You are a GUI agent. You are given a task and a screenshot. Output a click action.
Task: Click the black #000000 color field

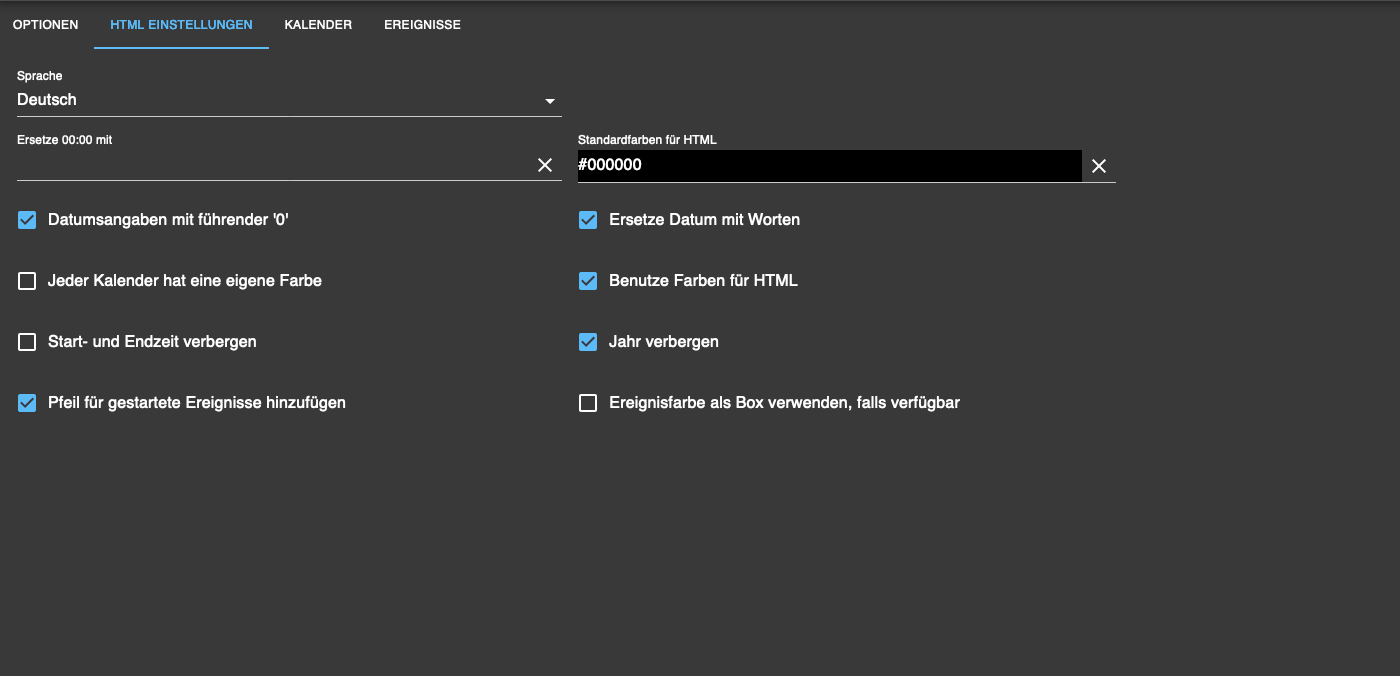[828, 166]
